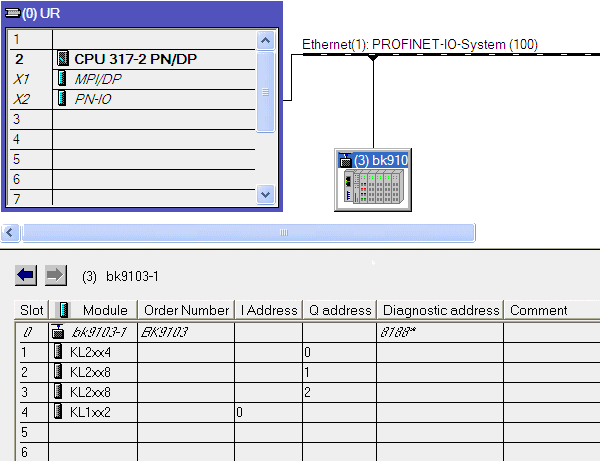The image size is (600, 461).
Task: Select the bk910 device station icon
Action: tap(346, 160)
